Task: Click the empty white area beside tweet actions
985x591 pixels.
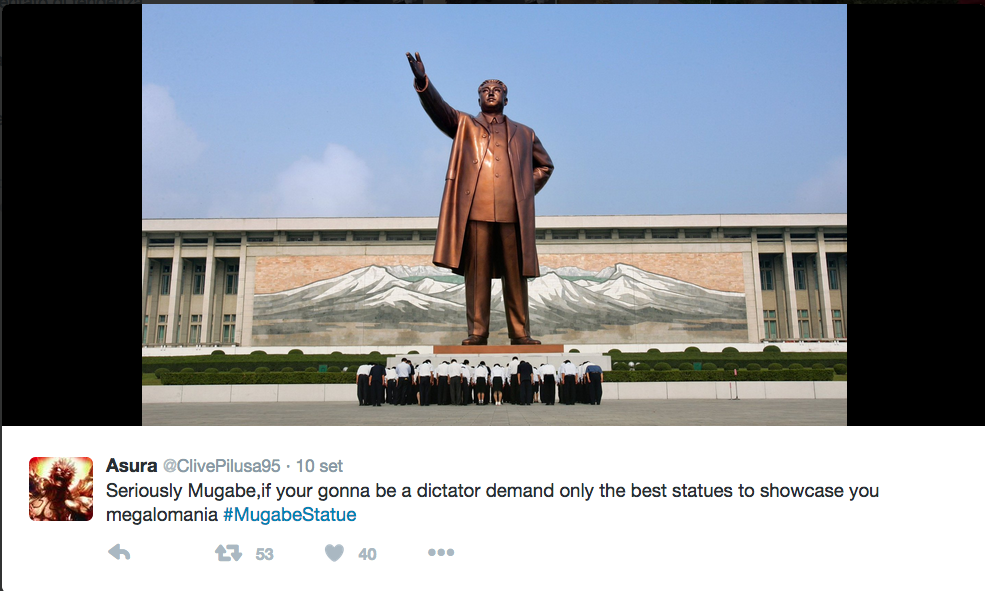Action: [691, 553]
